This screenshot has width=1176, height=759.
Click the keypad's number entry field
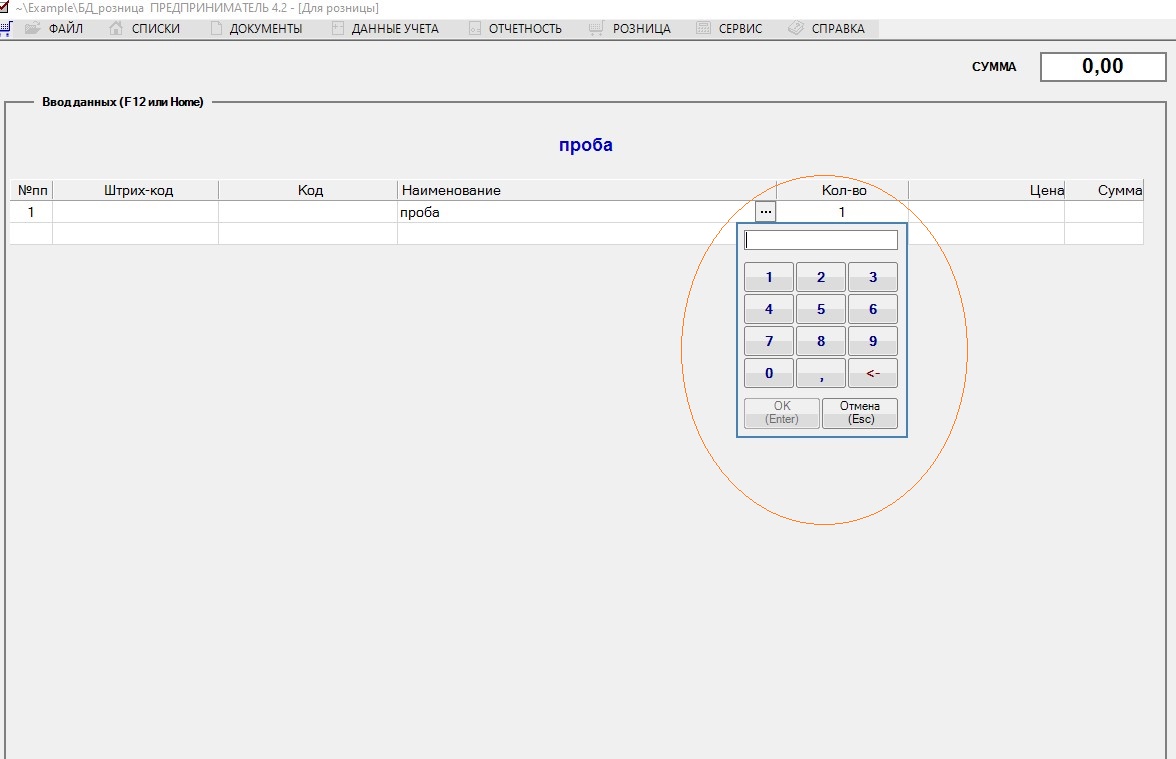(821, 240)
